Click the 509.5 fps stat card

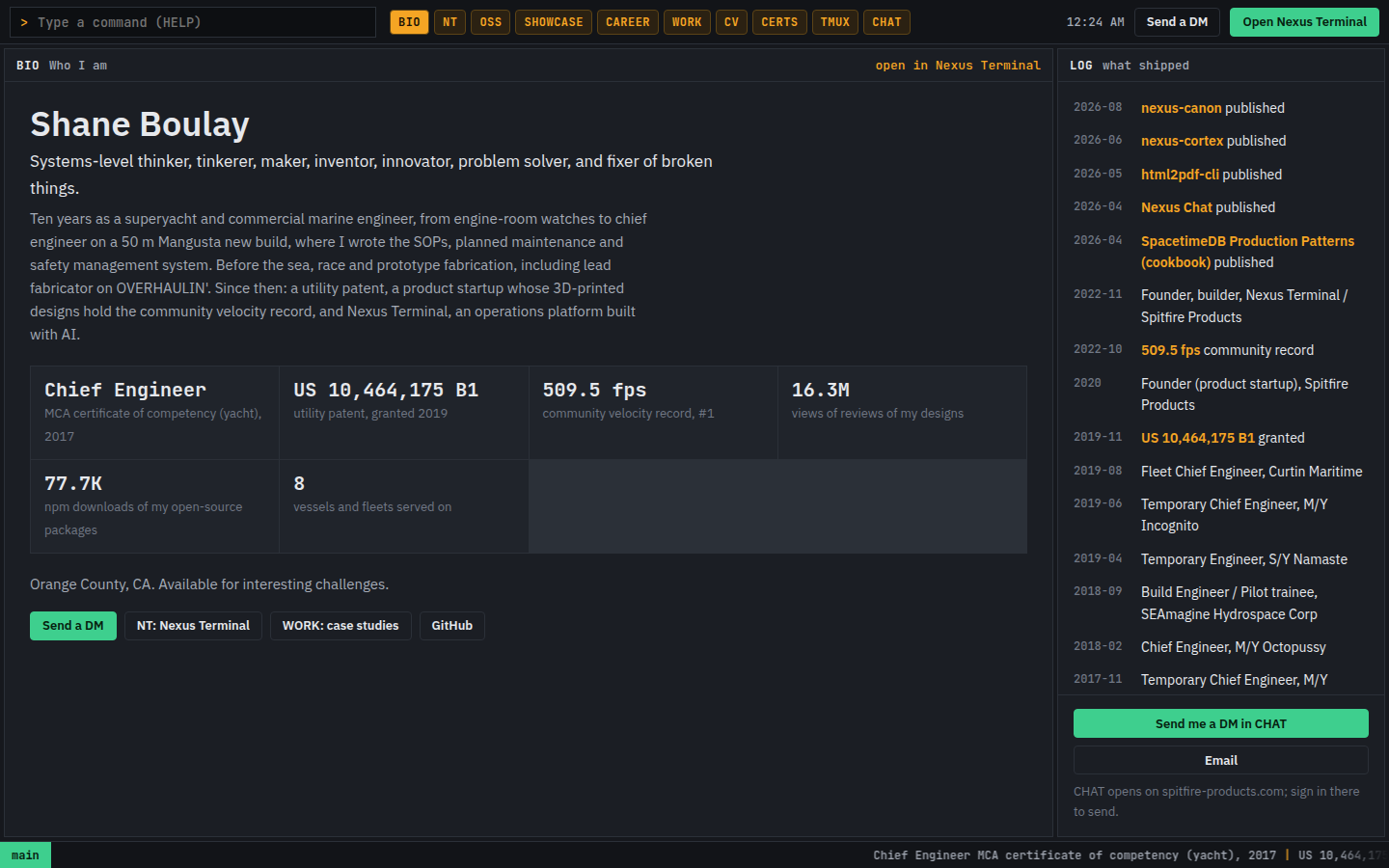653,413
